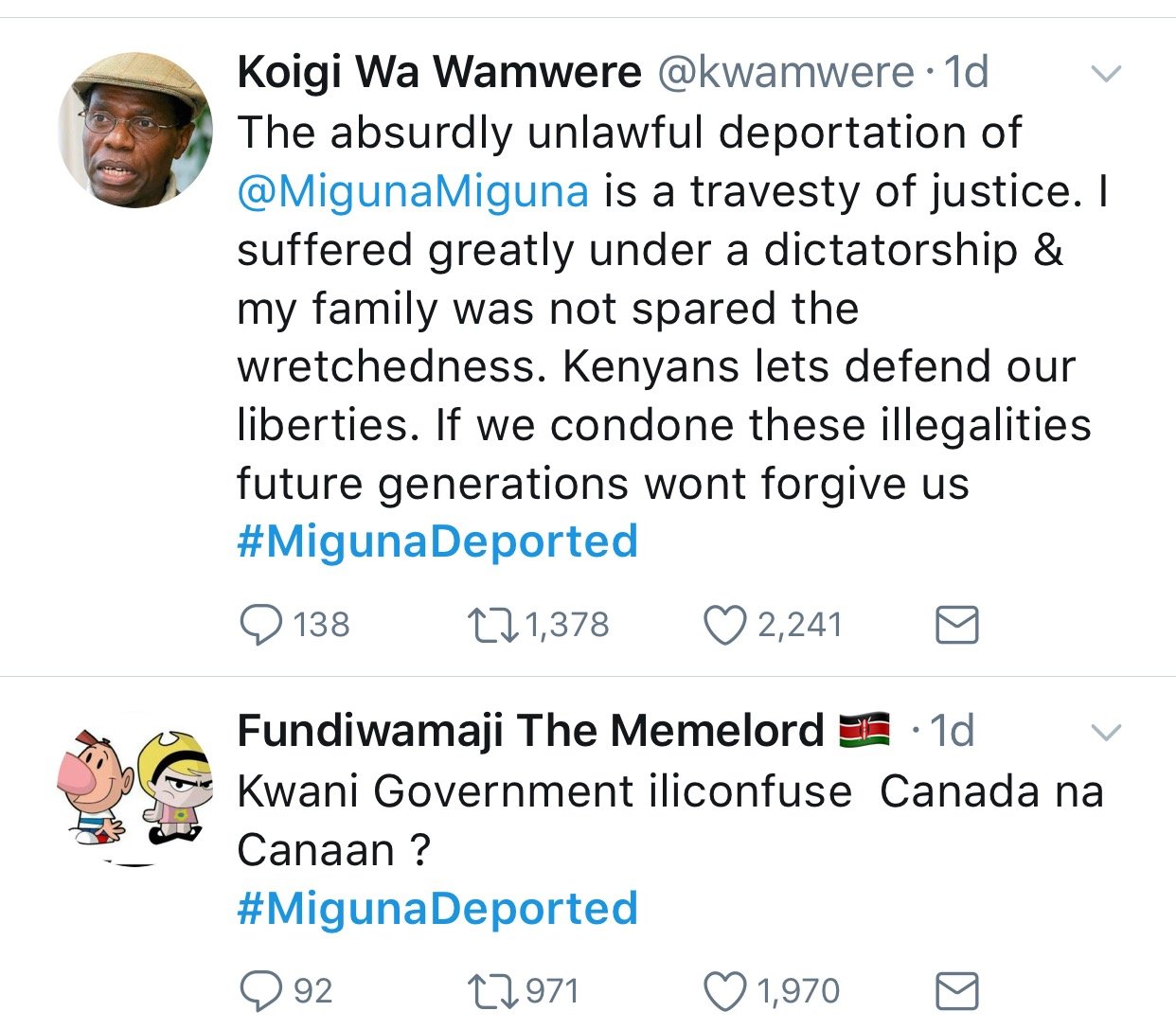This screenshot has width=1176, height=1029.
Task: Open options chevron on Koigi's tweet
Action: tap(1106, 73)
